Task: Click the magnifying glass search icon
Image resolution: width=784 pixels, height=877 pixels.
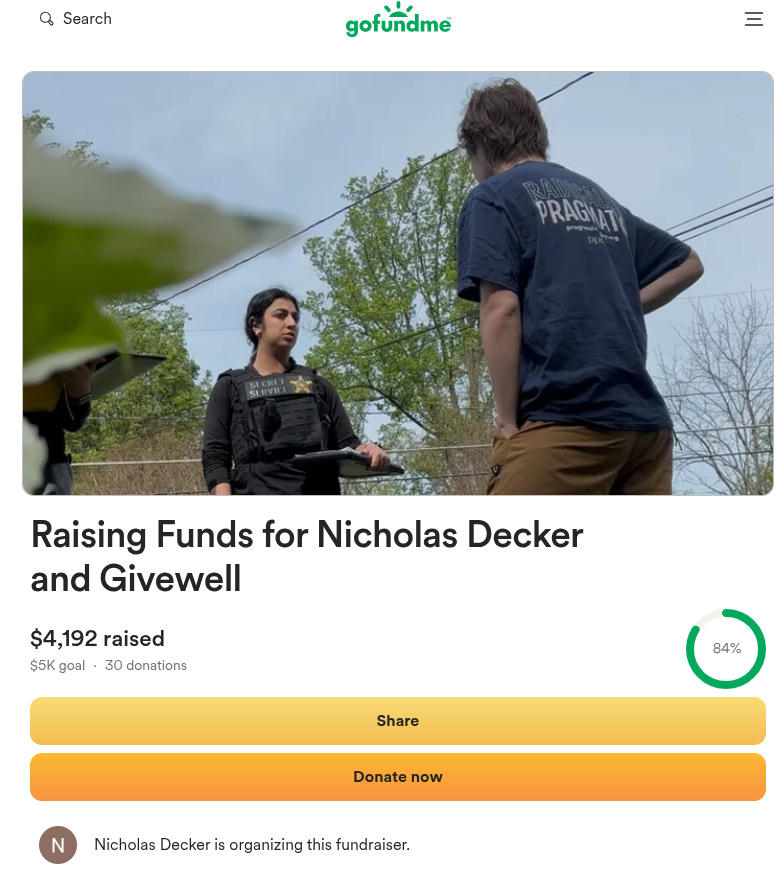Action: point(46,19)
